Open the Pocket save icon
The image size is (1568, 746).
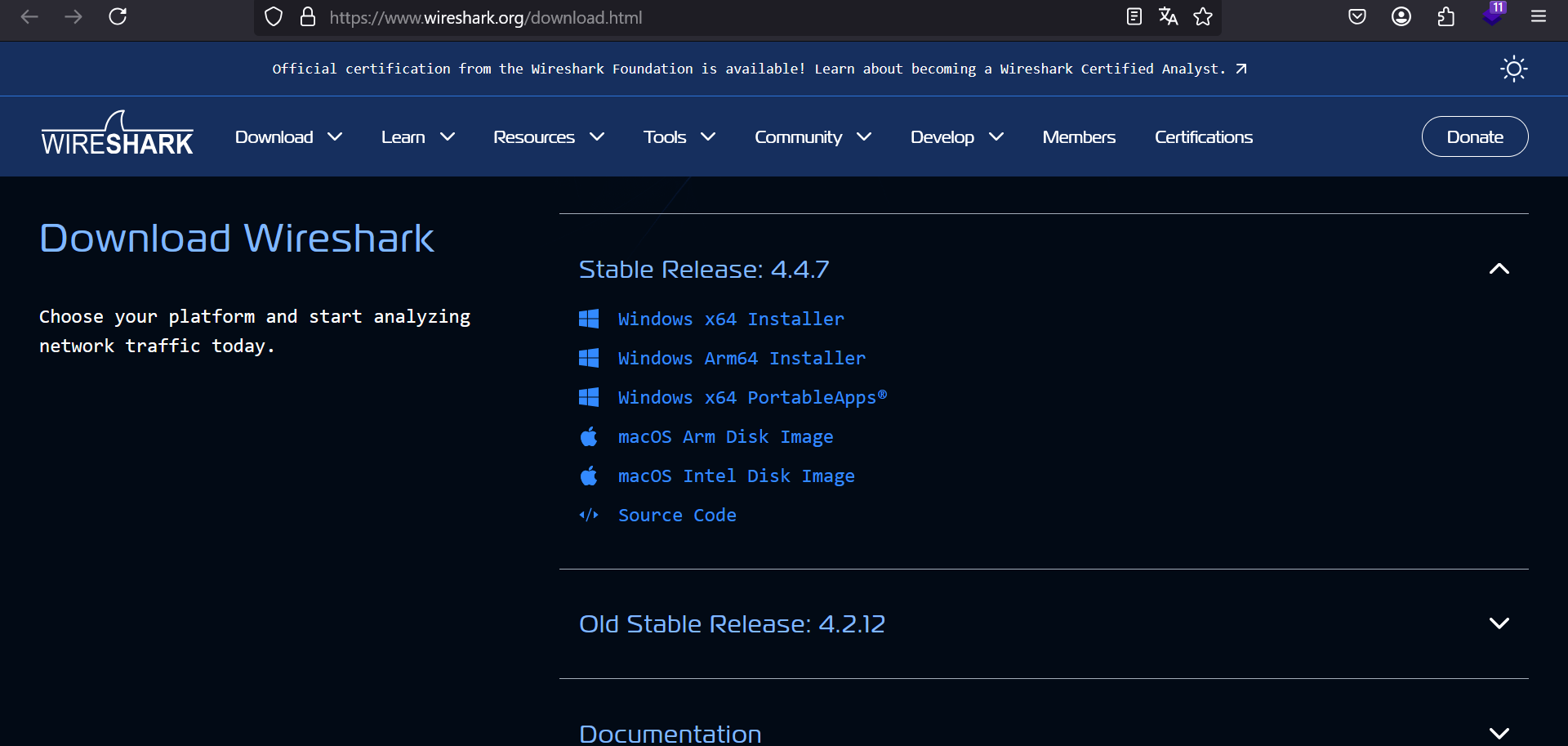click(1357, 16)
